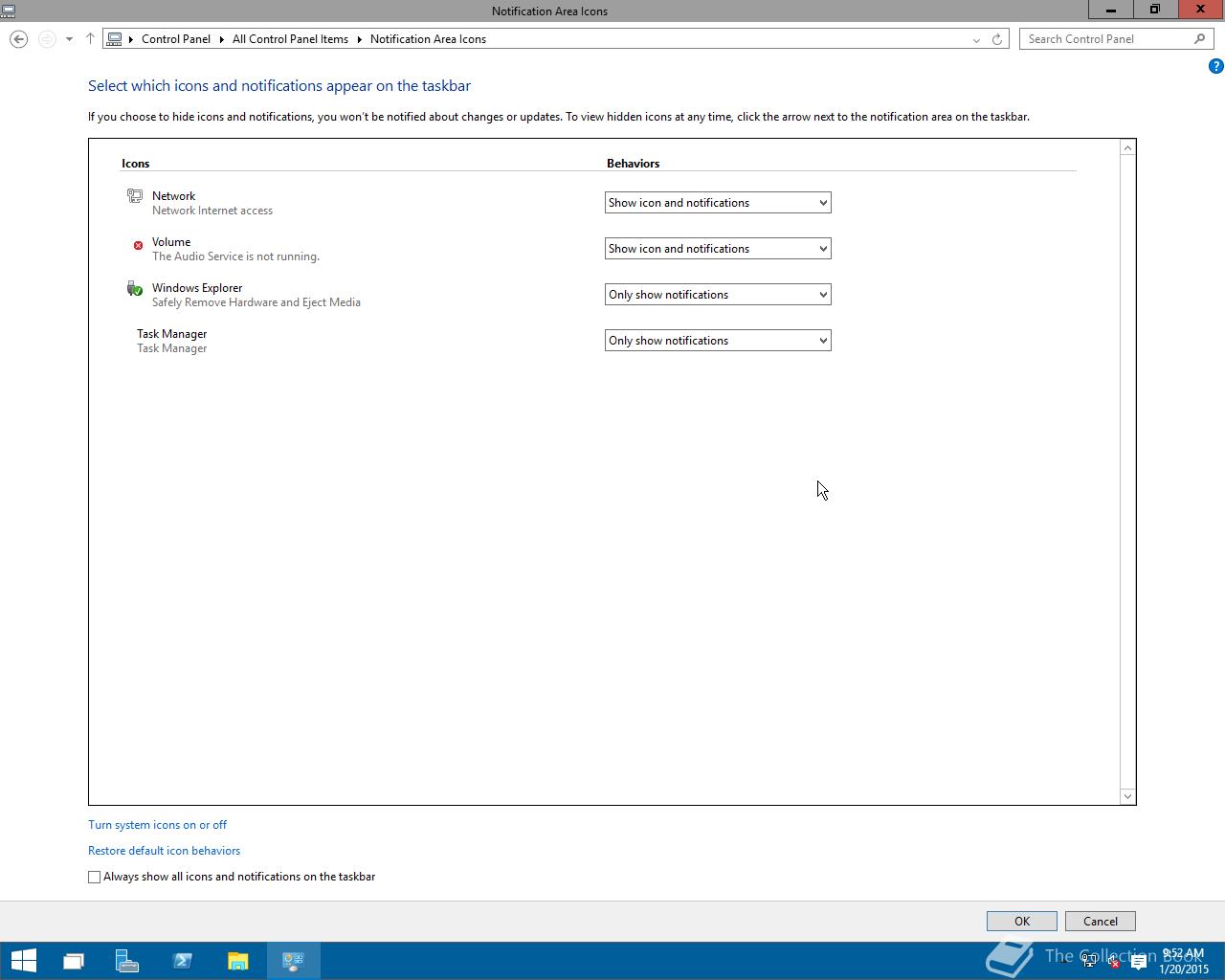Image resolution: width=1225 pixels, height=980 pixels.
Task: Click the Windows Explorer safely remove icon
Action: (x=135, y=288)
